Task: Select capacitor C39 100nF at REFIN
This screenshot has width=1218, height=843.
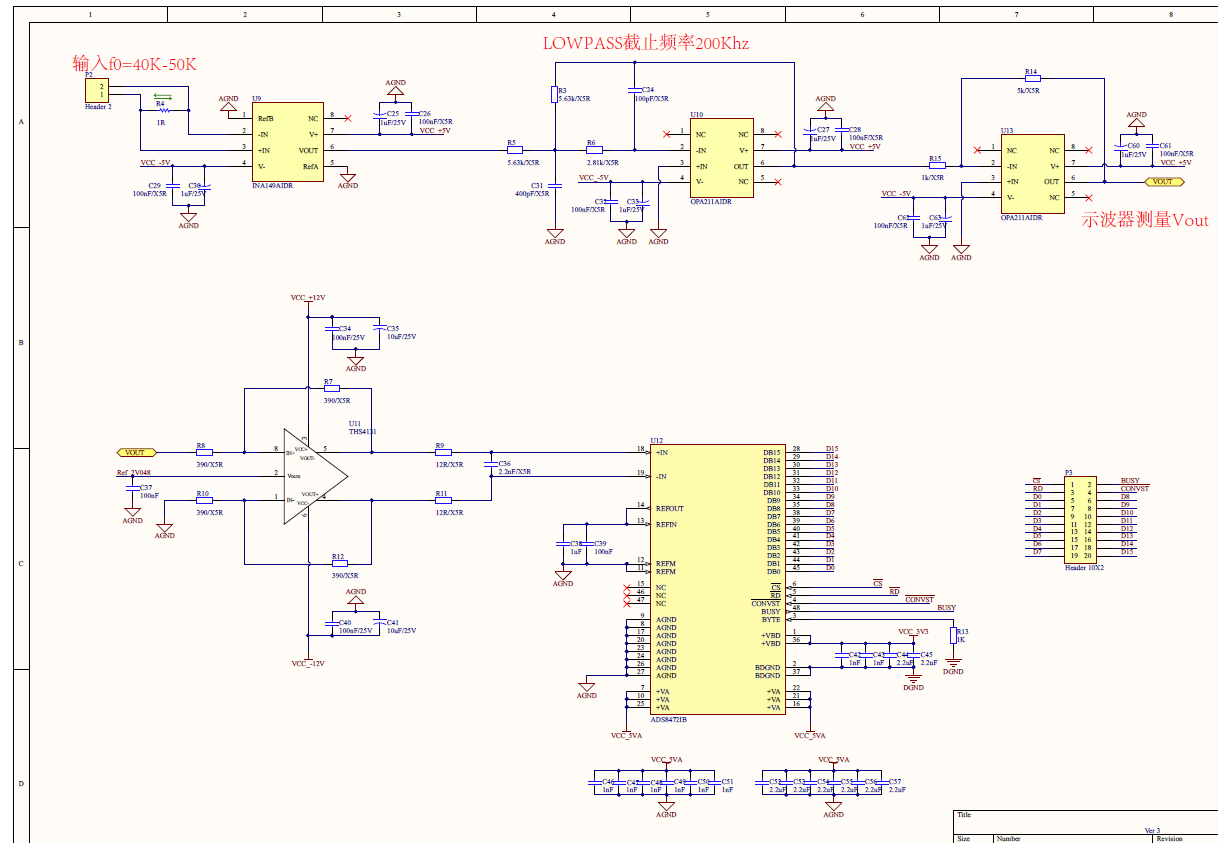Action: coord(587,546)
